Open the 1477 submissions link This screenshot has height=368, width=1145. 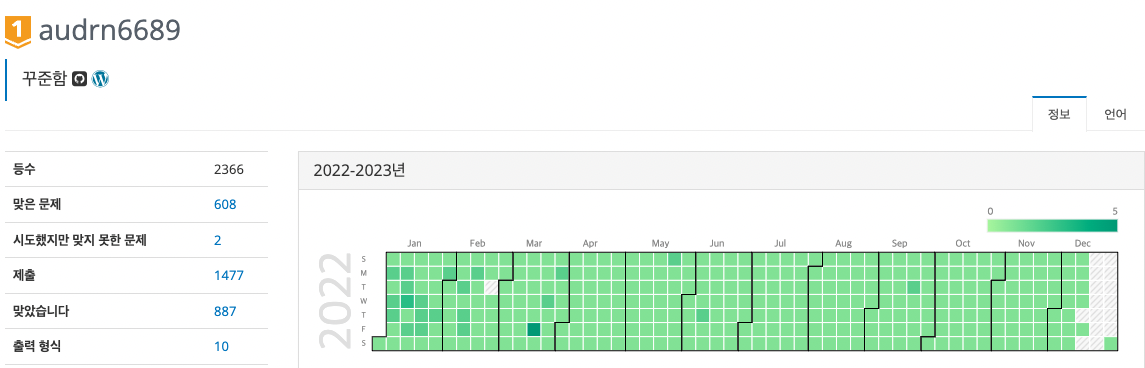(x=229, y=275)
